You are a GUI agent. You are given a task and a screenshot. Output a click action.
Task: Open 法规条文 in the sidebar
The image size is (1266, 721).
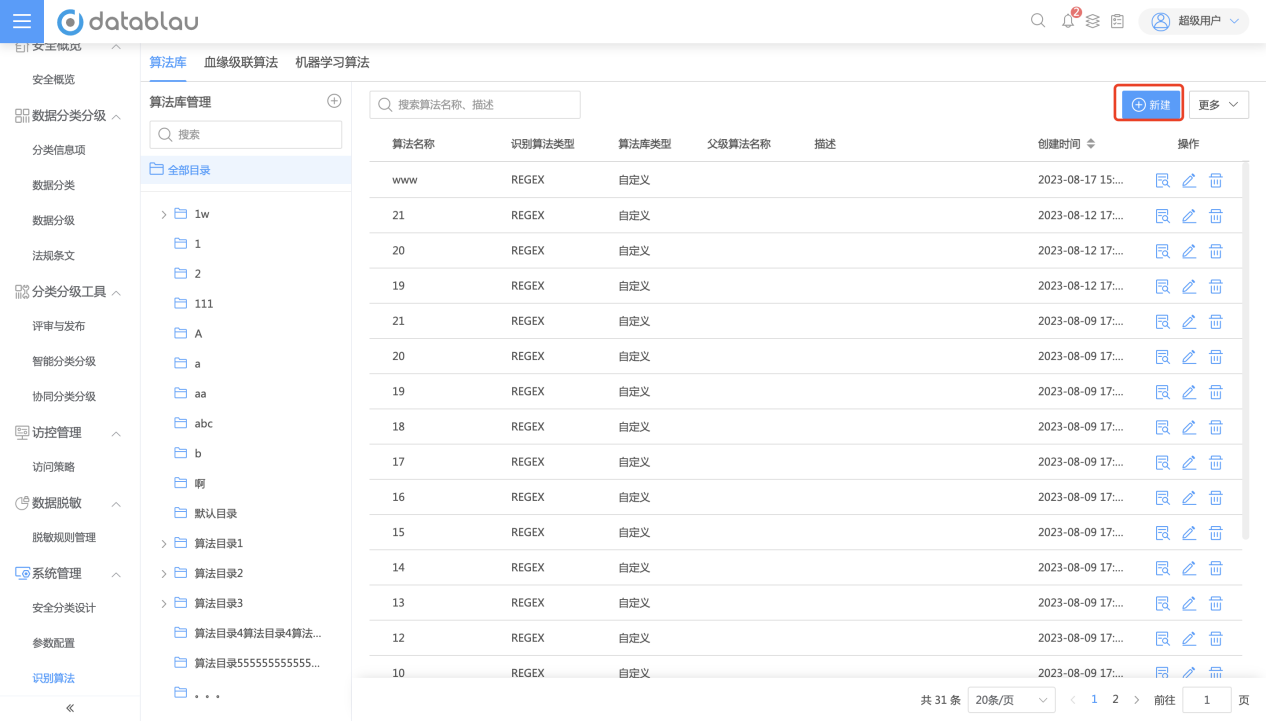(x=54, y=256)
